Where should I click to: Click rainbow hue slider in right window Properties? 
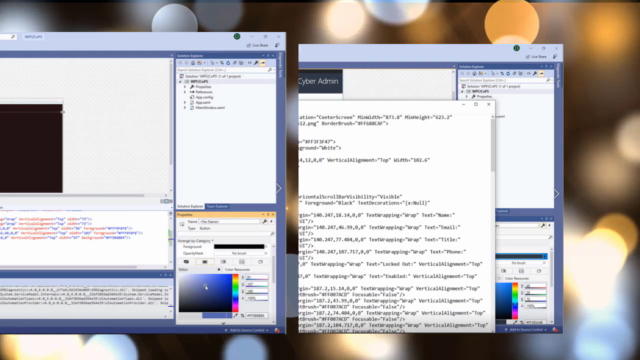515,301
